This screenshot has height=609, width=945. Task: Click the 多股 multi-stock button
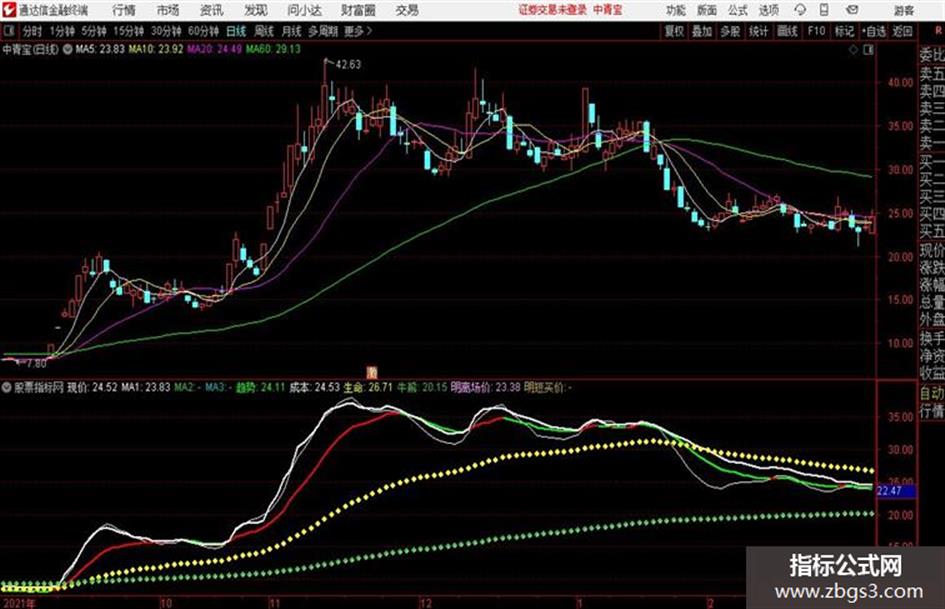pyautogui.click(x=730, y=31)
